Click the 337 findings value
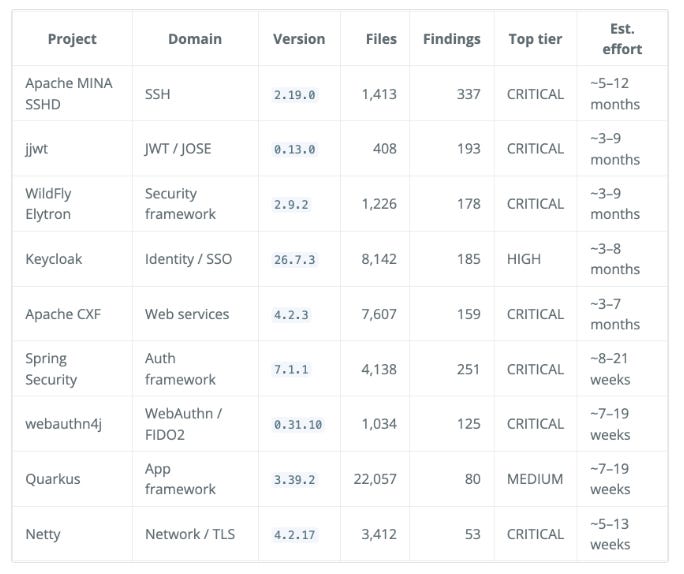684x574 pixels. pyautogui.click(x=469, y=94)
